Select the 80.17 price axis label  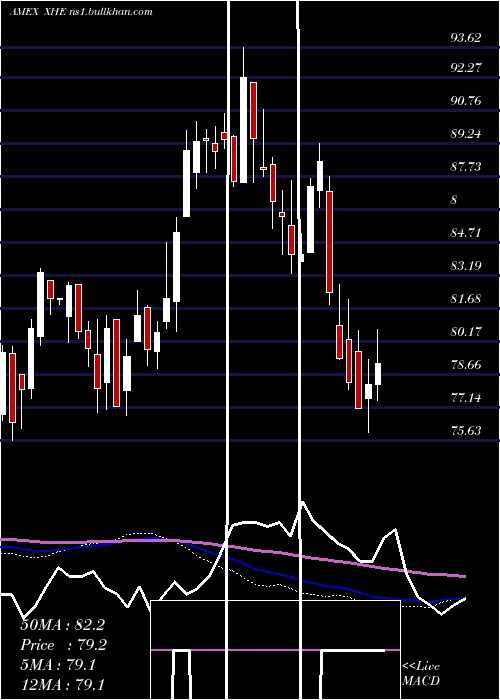466,332
